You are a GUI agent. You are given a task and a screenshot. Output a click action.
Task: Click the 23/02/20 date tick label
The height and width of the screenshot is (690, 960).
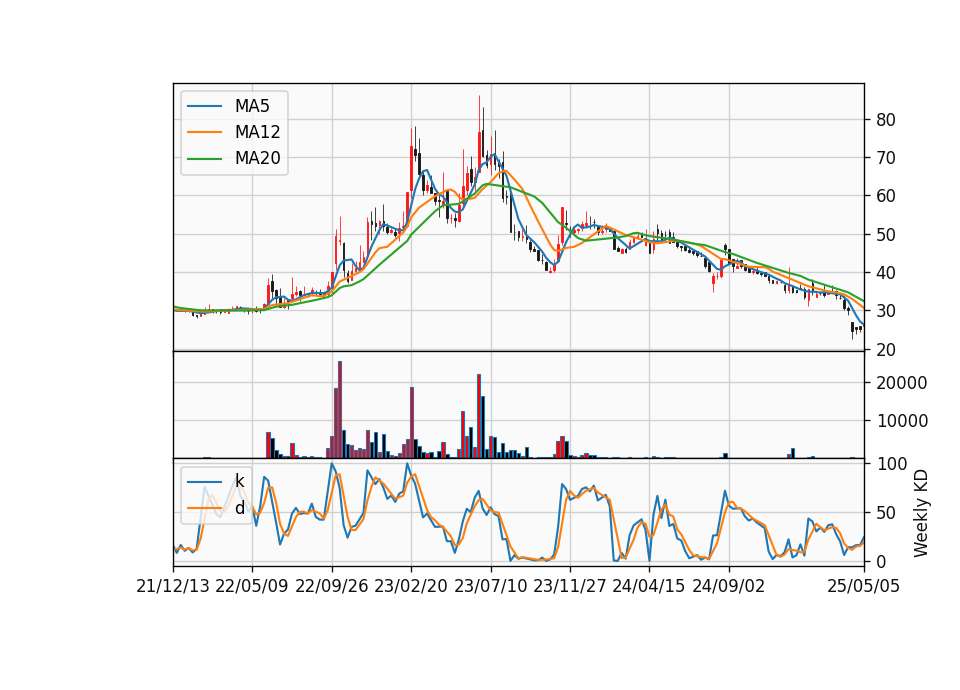(411, 586)
